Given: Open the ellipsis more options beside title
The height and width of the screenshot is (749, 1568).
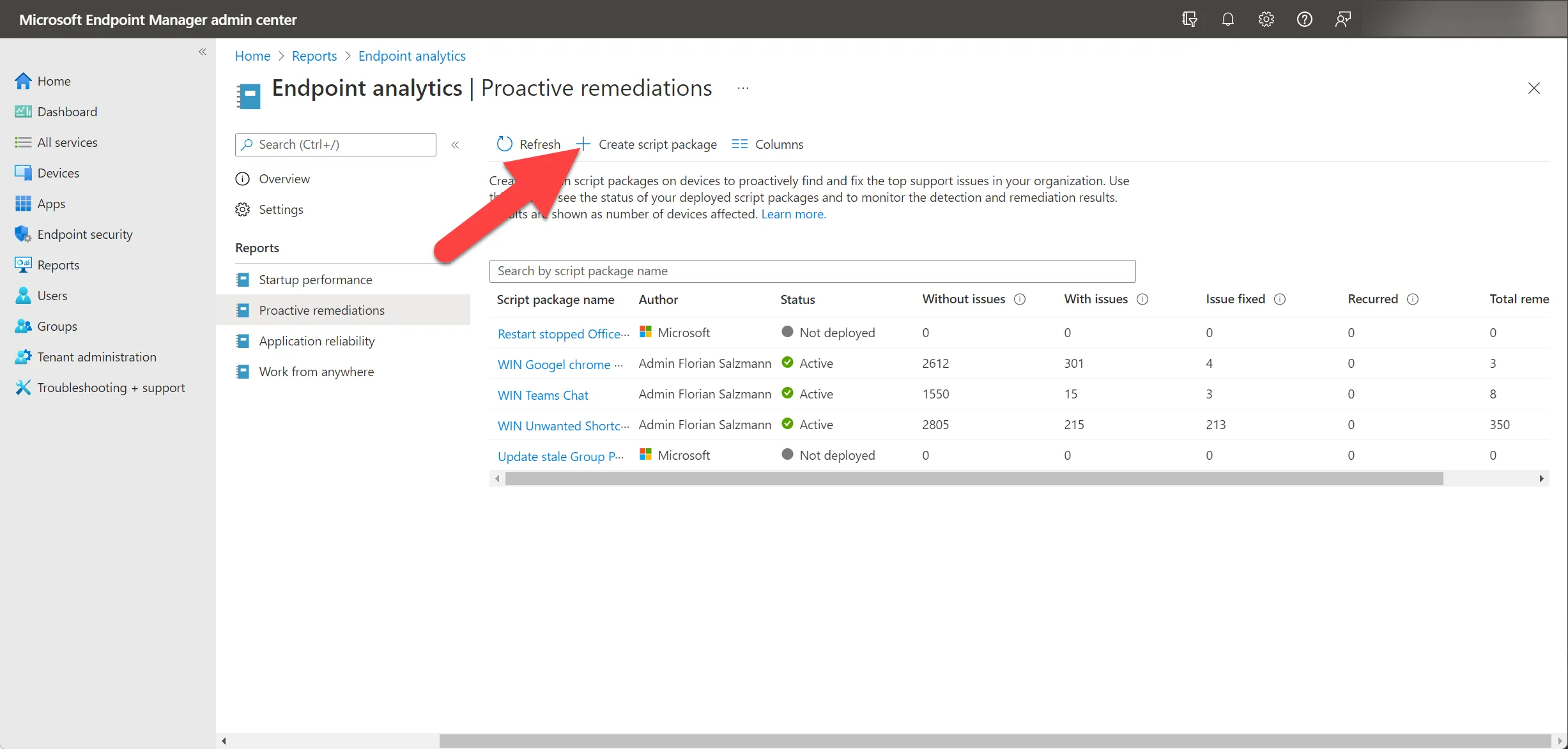Looking at the screenshot, I should tap(742, 88).
